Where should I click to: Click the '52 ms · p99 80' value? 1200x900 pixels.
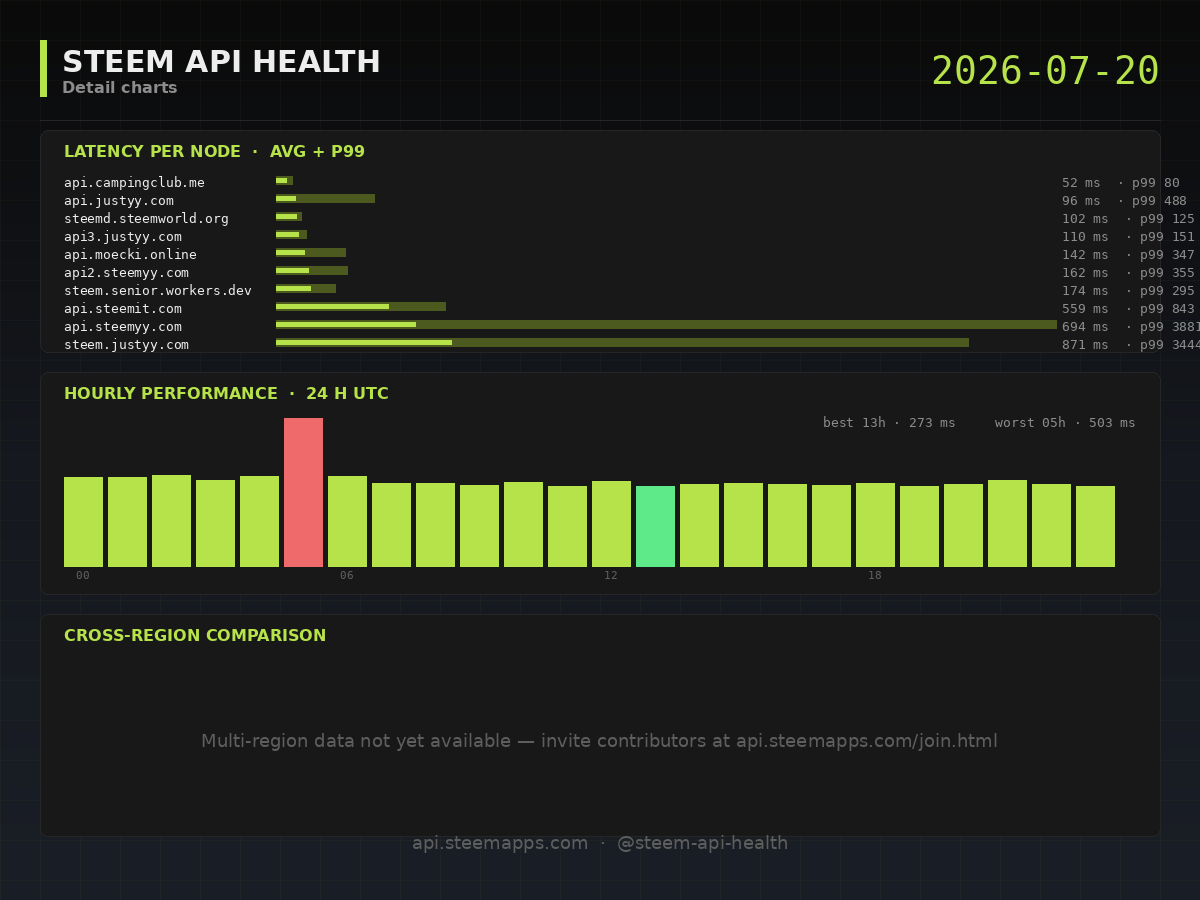(x=1121, y=183)
